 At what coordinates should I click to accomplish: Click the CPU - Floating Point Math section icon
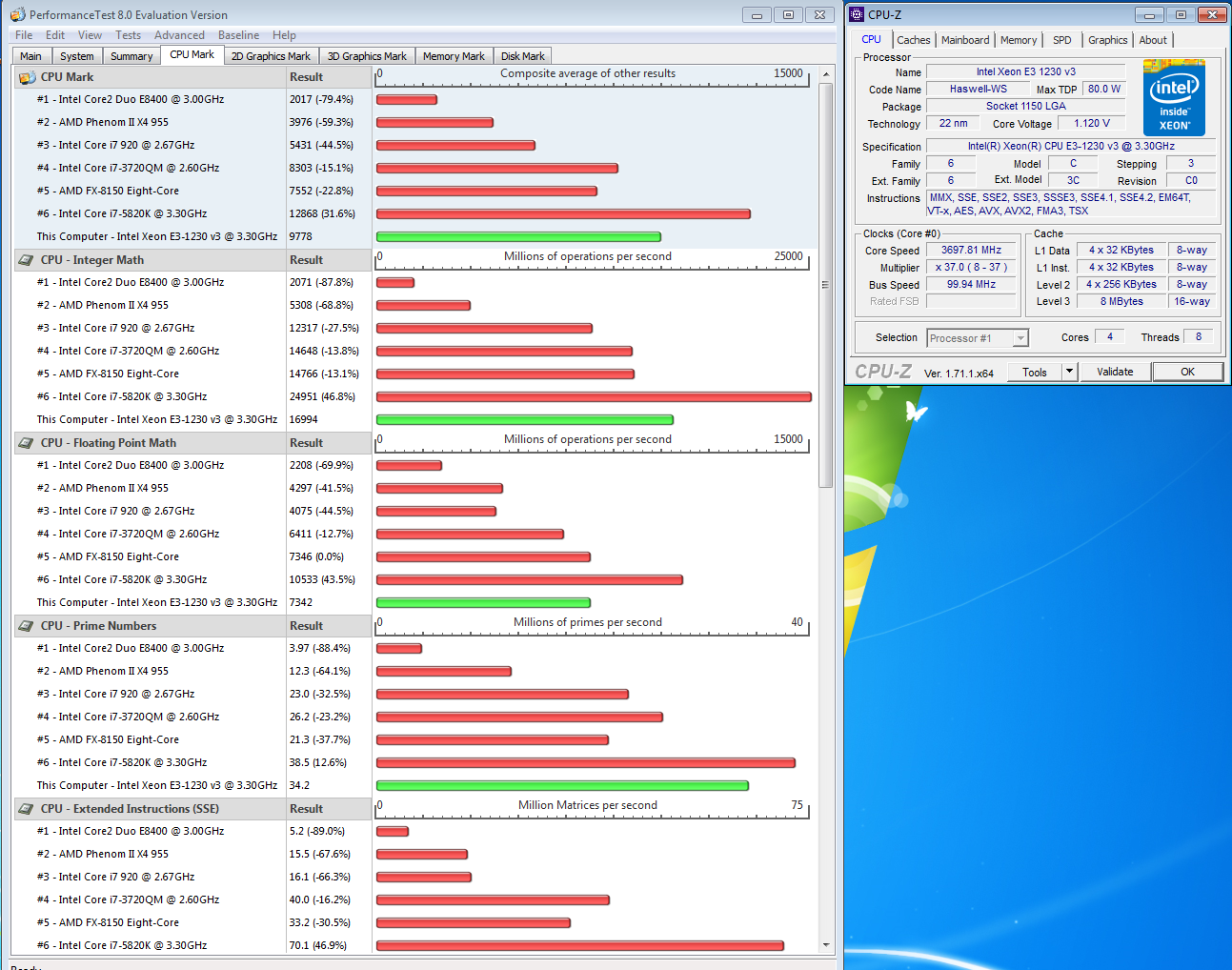coord(27,443)
